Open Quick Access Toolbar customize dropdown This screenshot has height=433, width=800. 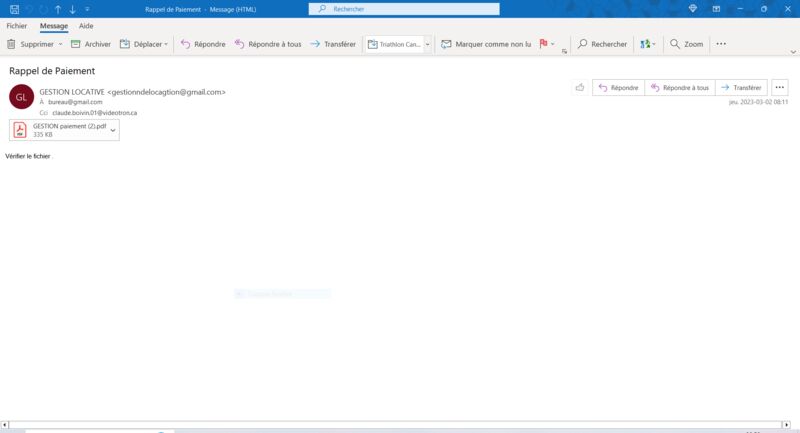[x=87, y=9]
